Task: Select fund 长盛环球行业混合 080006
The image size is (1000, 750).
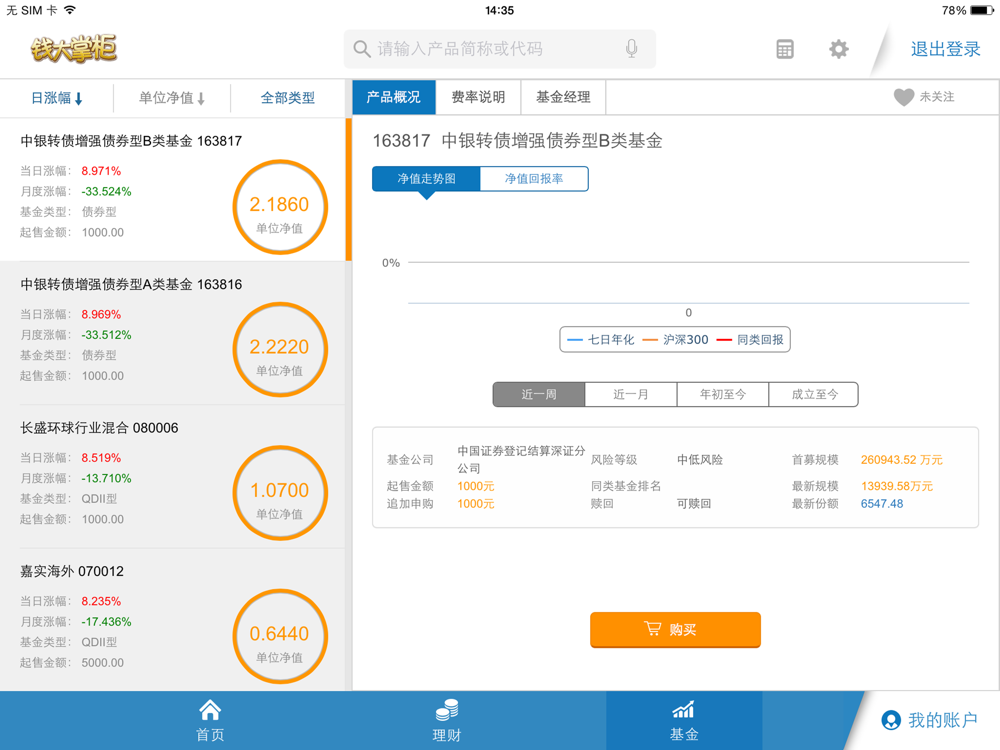Action: click(x=173, y=476)
